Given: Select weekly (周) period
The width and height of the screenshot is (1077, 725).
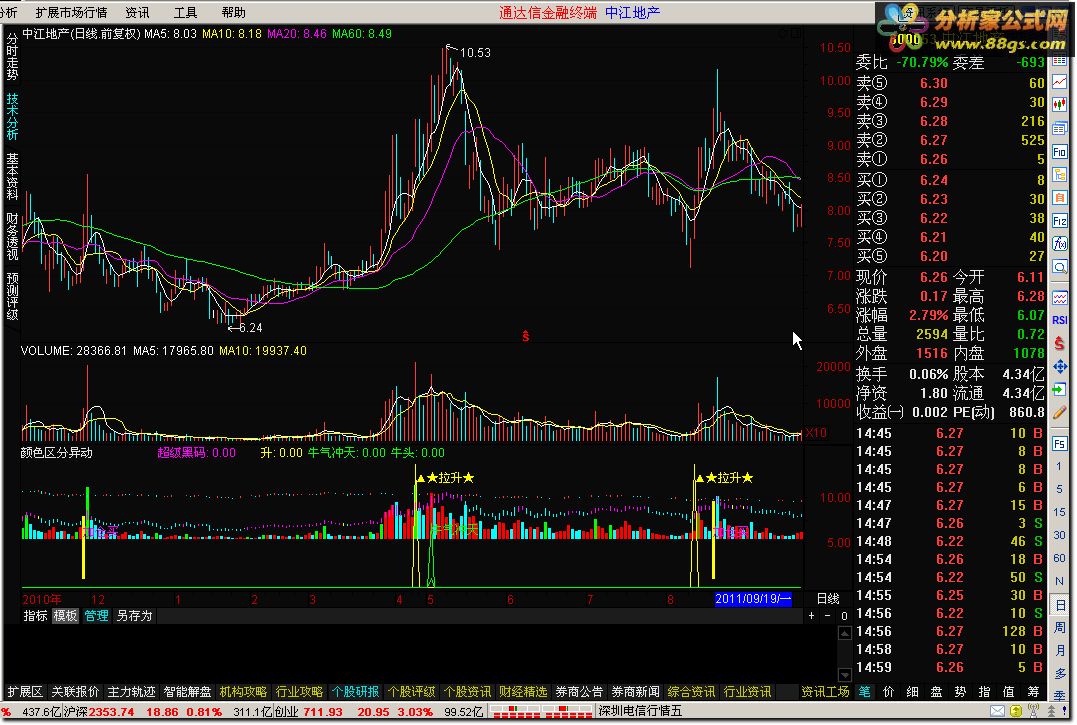Looking at the screenshot, I should [x=1060, y=628].
